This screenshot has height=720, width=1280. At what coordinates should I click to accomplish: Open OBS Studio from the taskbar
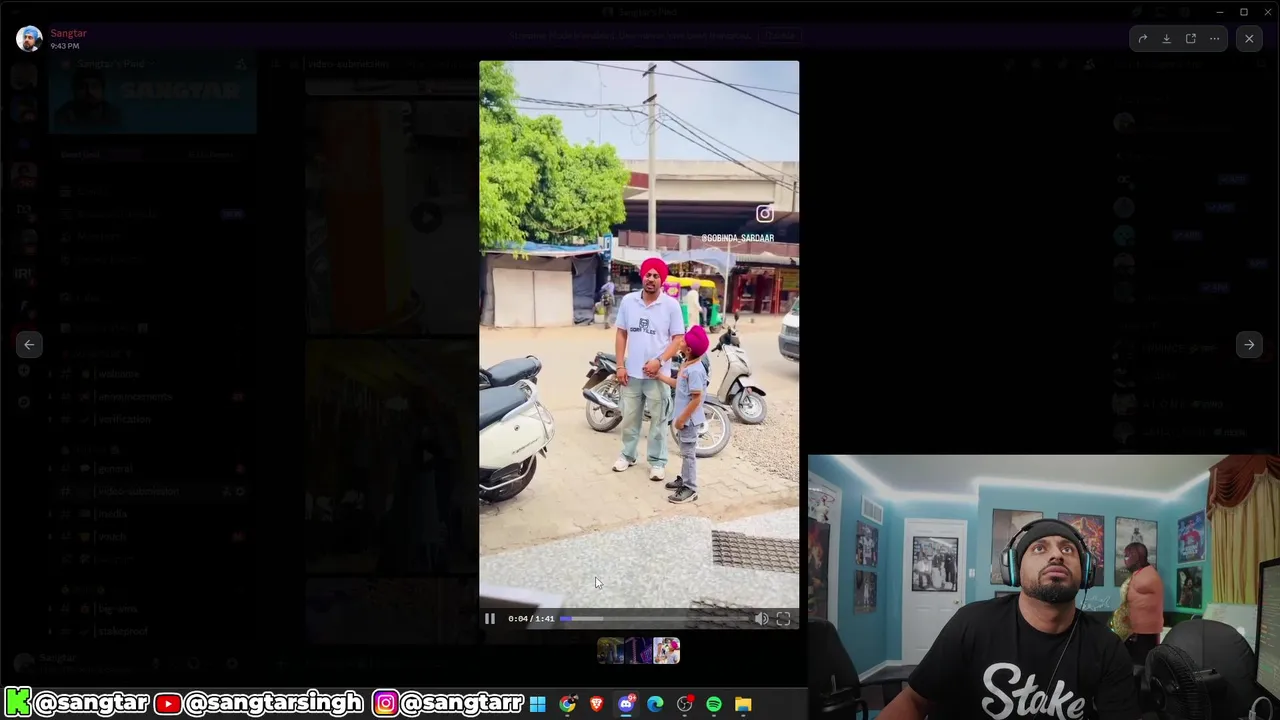point(684,704)
